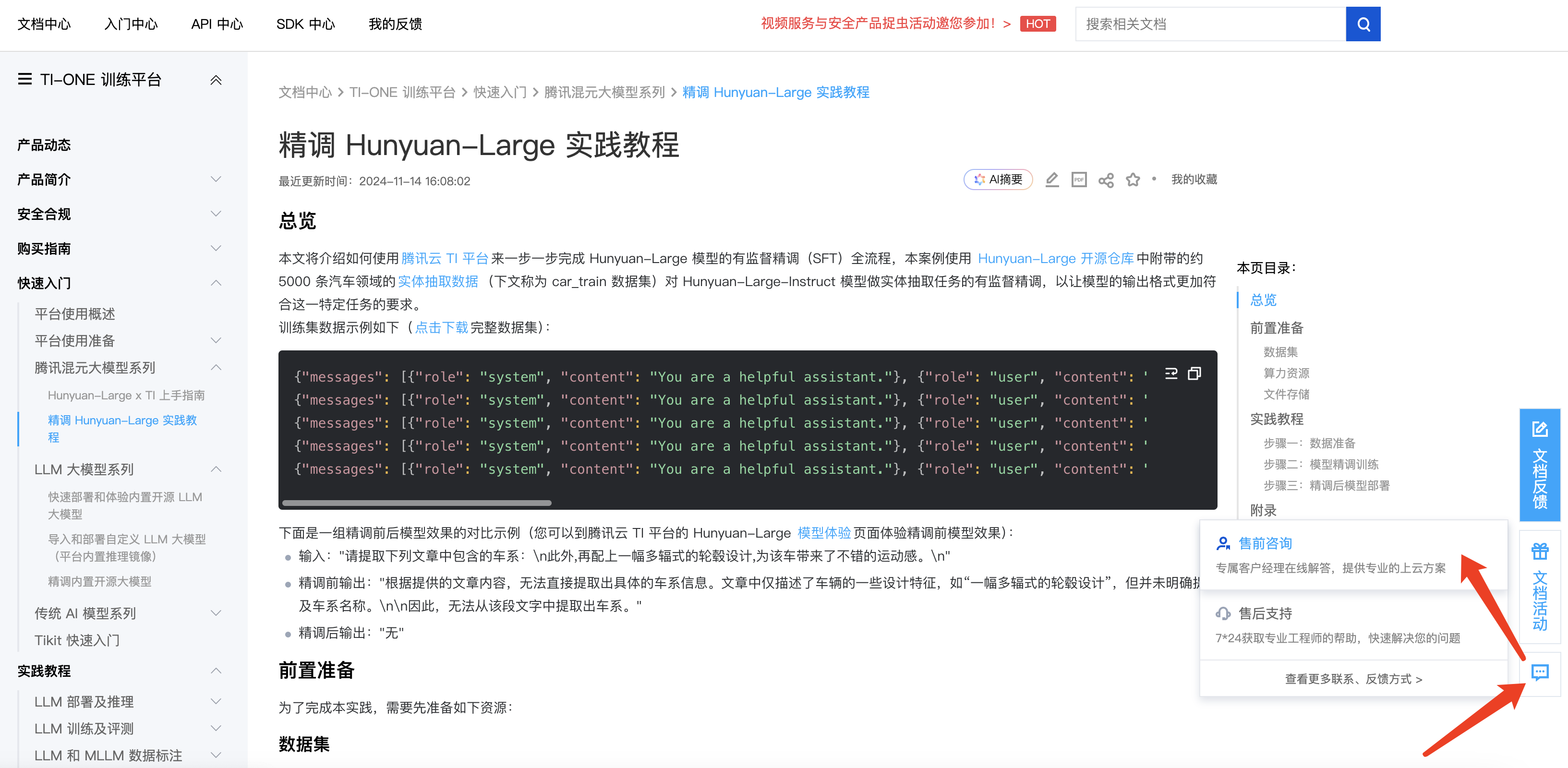This screenshot has width=1568, height=768.
Task: Expand the 安全合规 sidebar section
Action: [216, 214]
